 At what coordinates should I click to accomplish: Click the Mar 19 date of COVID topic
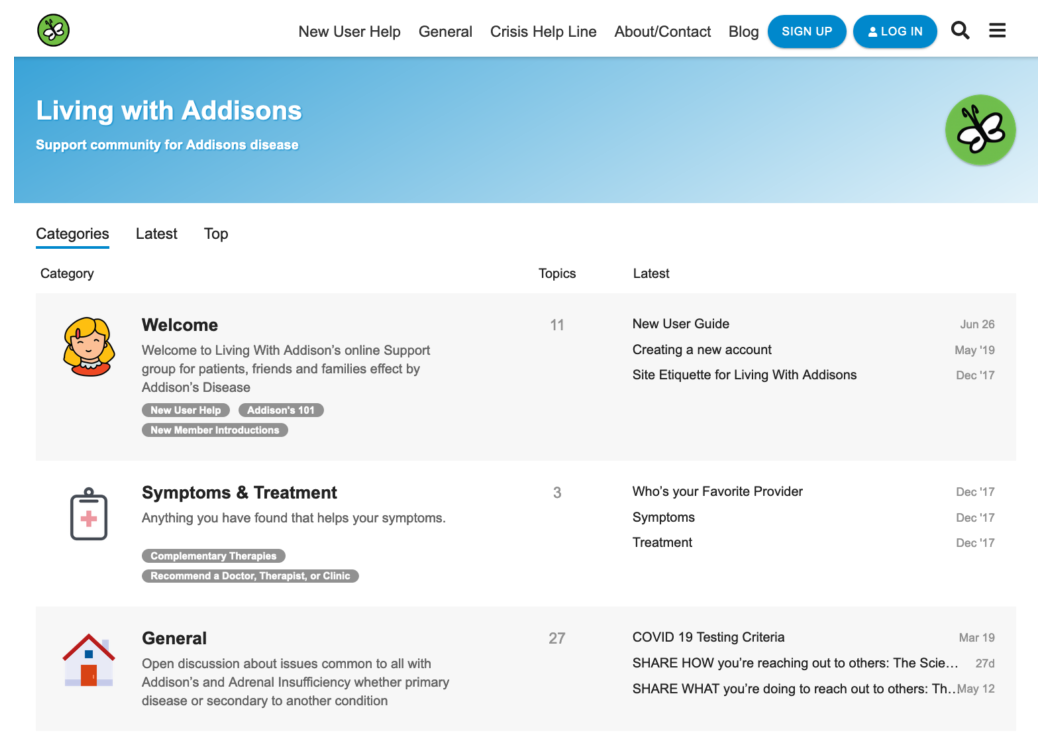[x=976, y=637]
